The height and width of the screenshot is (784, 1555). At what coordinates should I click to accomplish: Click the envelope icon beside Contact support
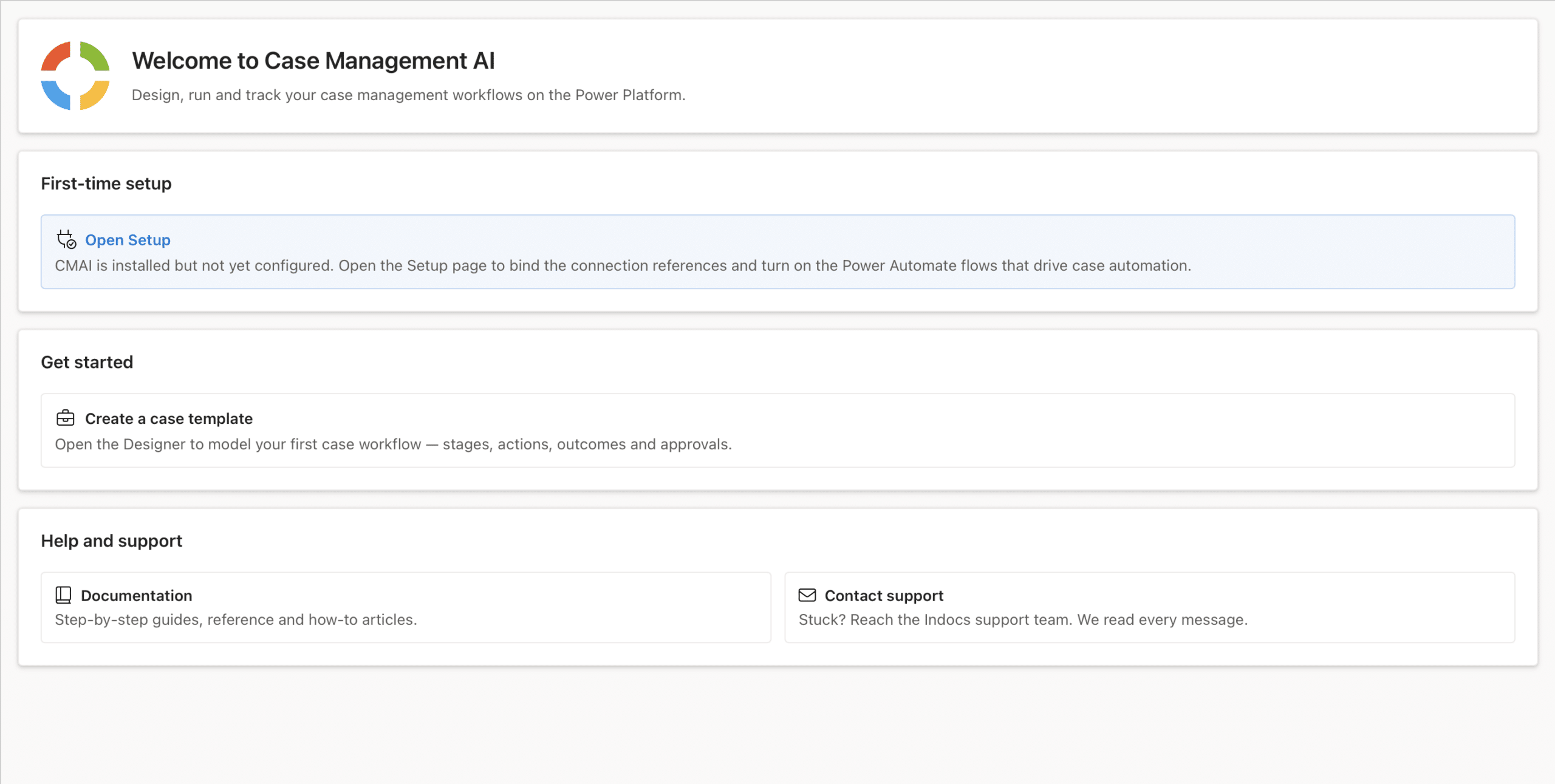807,595
